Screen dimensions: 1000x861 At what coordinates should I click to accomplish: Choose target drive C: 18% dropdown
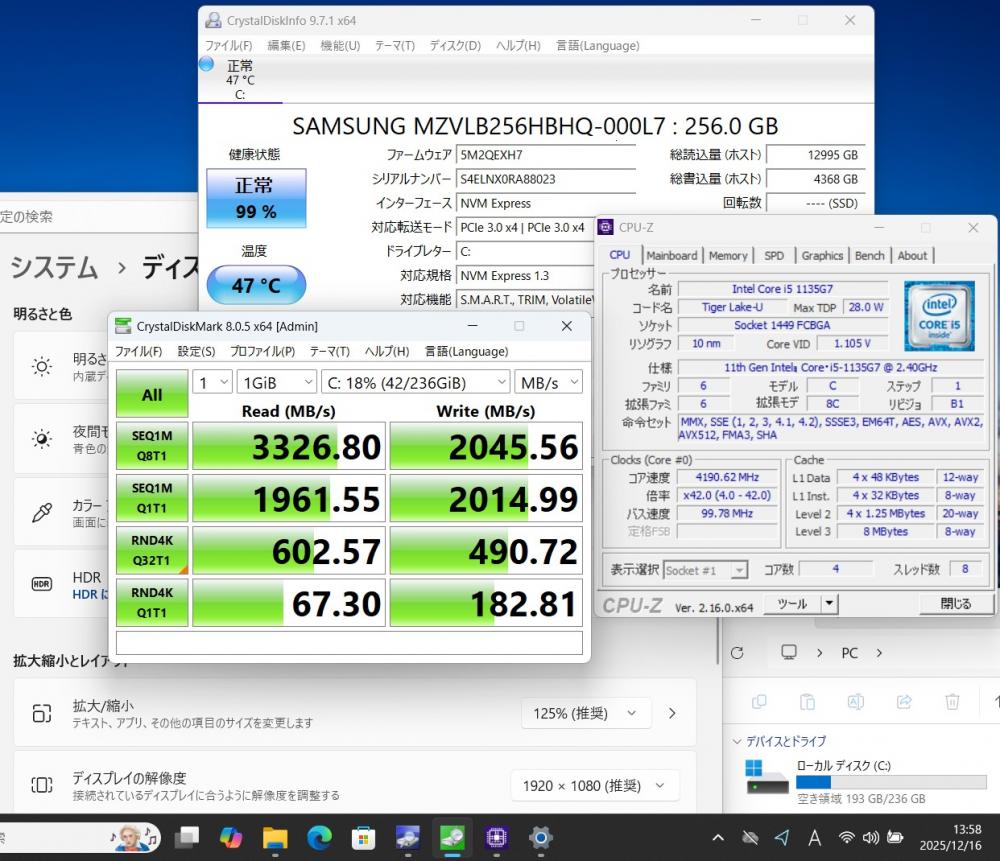click(x=415, y=382)
